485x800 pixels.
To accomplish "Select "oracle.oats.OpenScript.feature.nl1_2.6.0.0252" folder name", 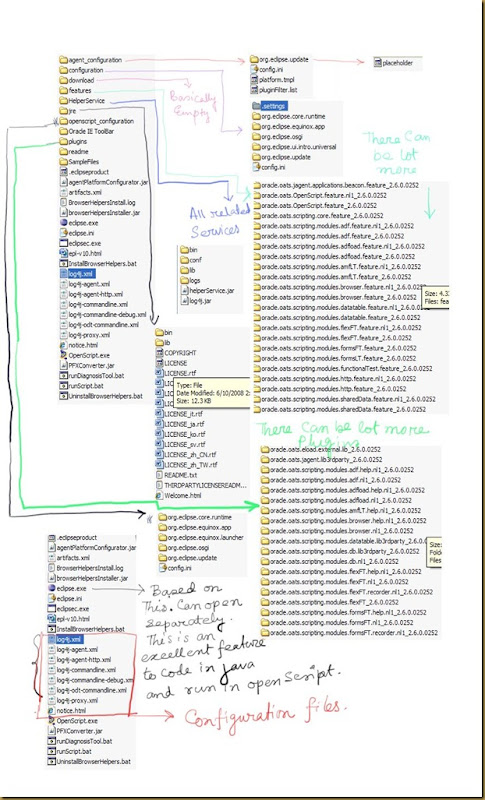I will click(x=324, y=195).
